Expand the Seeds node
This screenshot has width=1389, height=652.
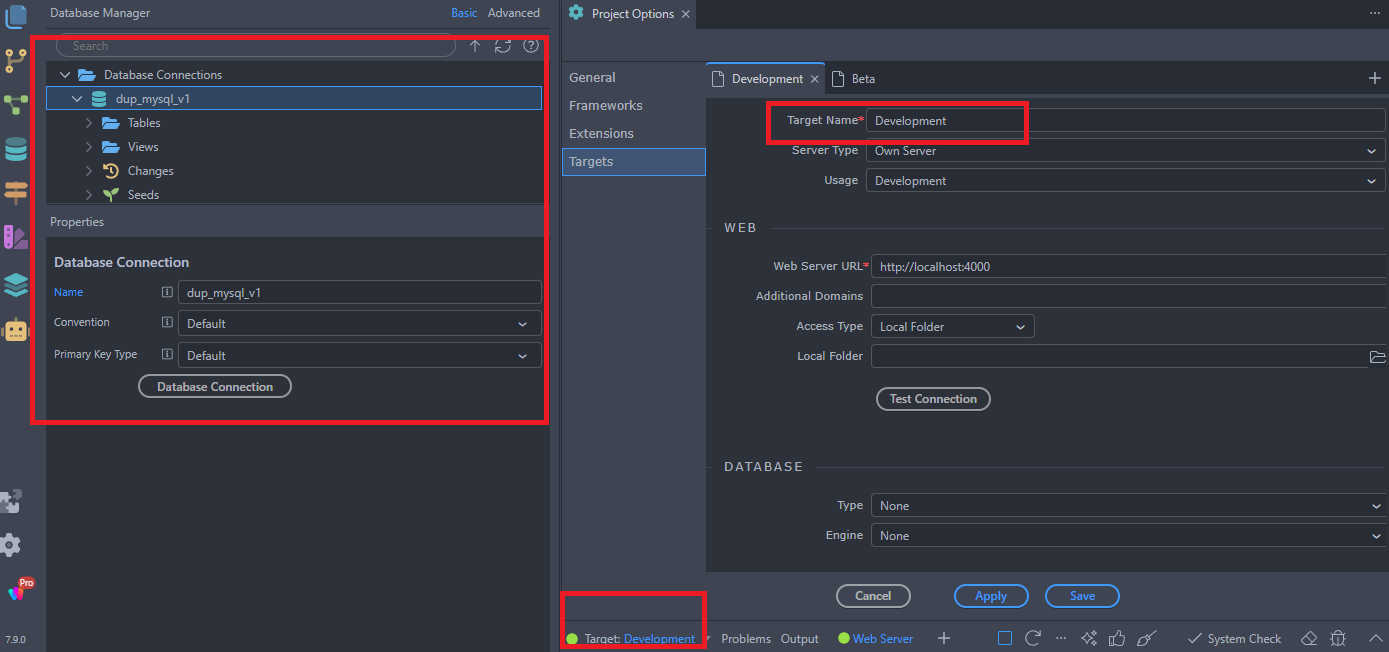click(x=89, y=195)
